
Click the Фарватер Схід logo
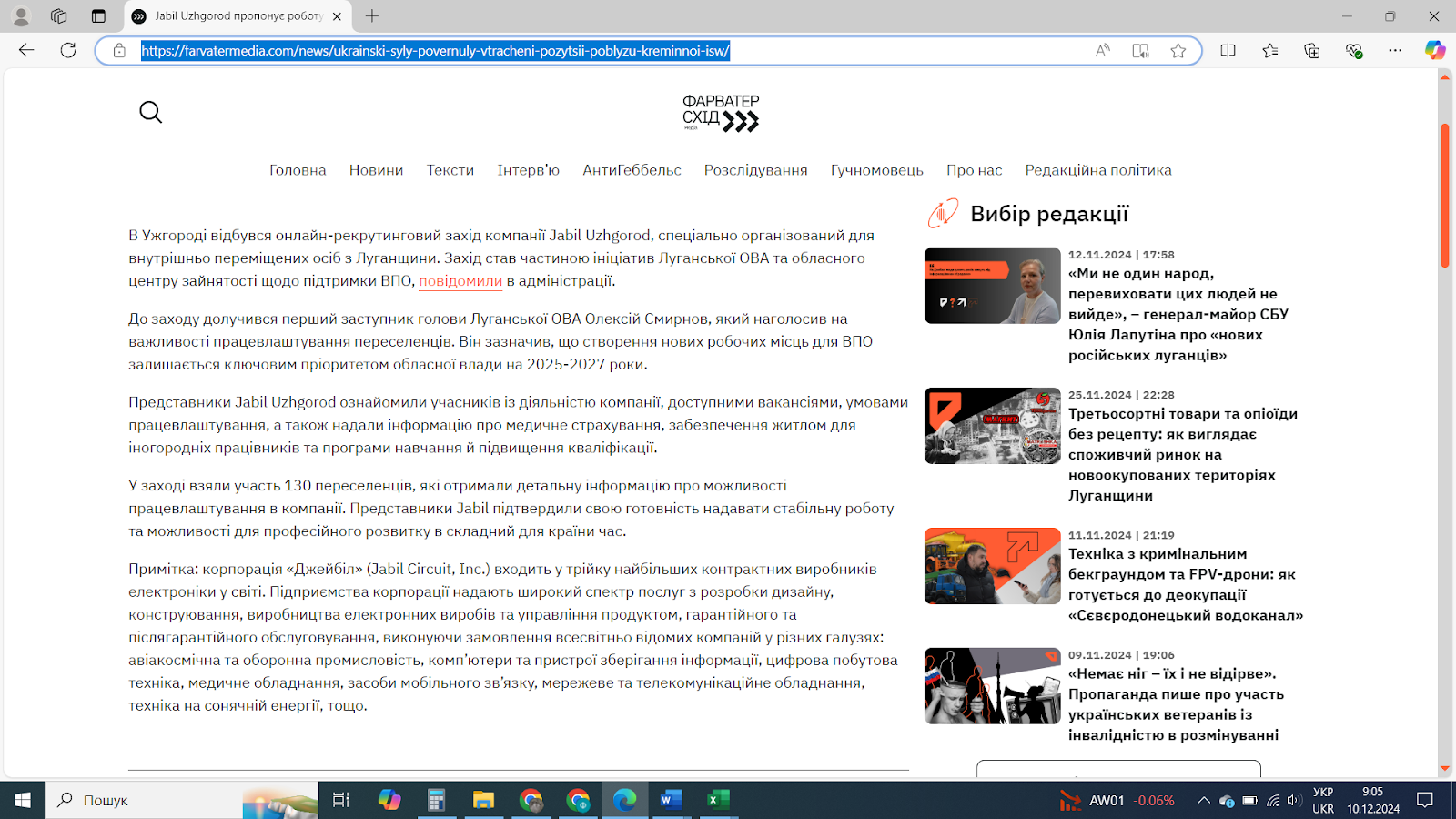(x=721, y=114)
